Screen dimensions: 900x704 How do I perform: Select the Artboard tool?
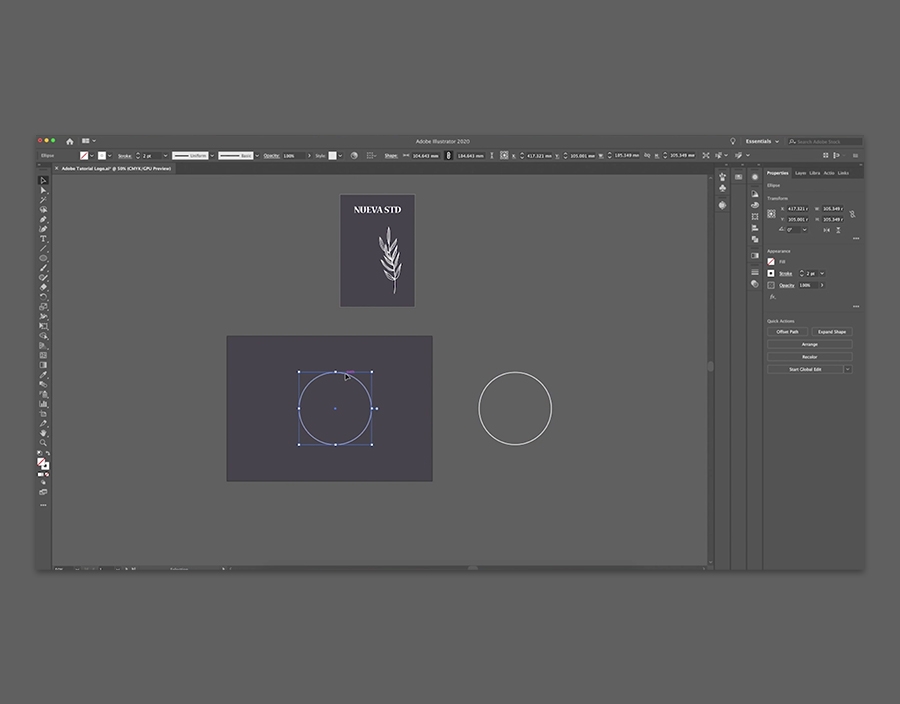click(x=43, y=414)
